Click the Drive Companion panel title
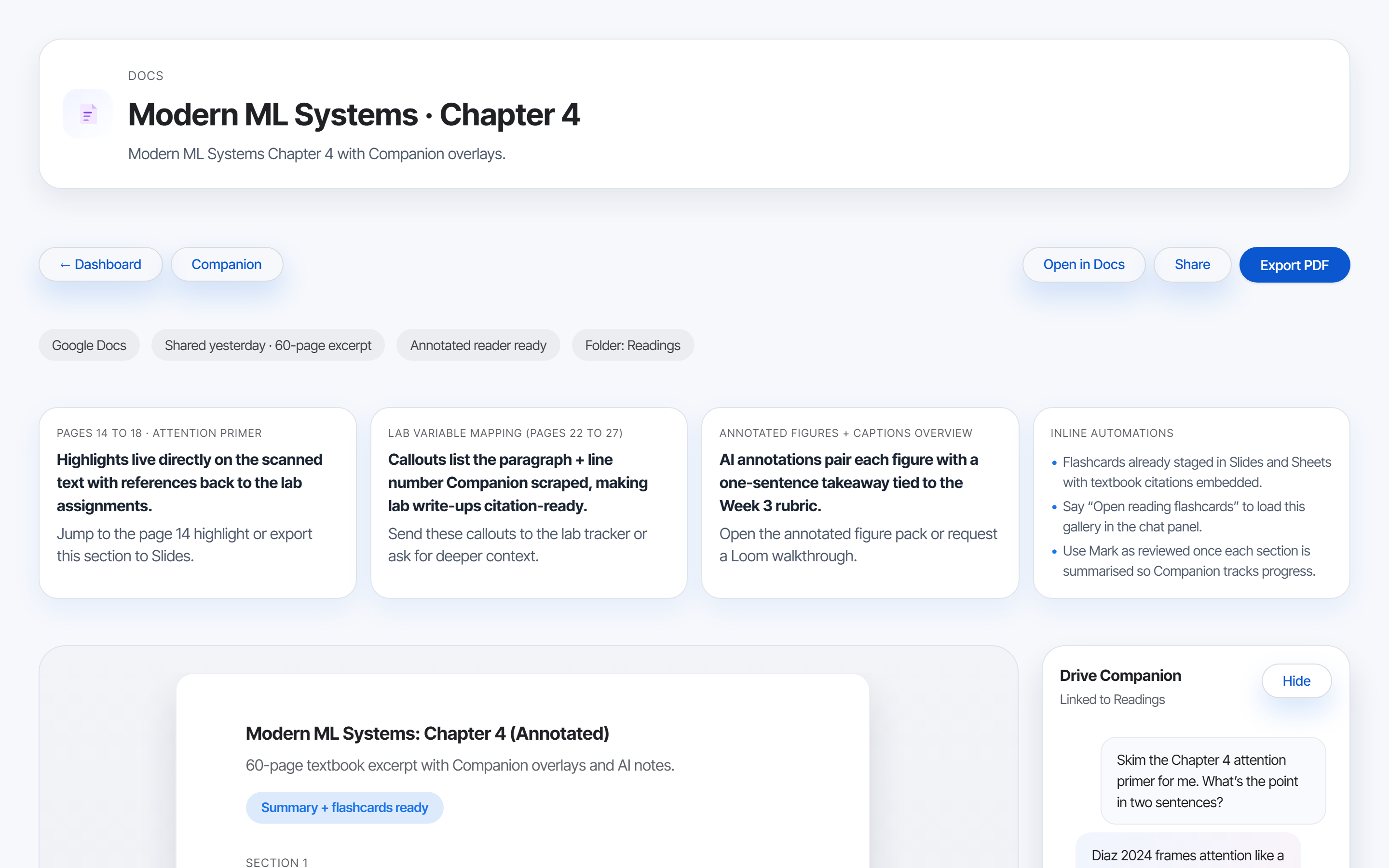The height and width of the screenshot is (868, 1389). click(1120, 675)
